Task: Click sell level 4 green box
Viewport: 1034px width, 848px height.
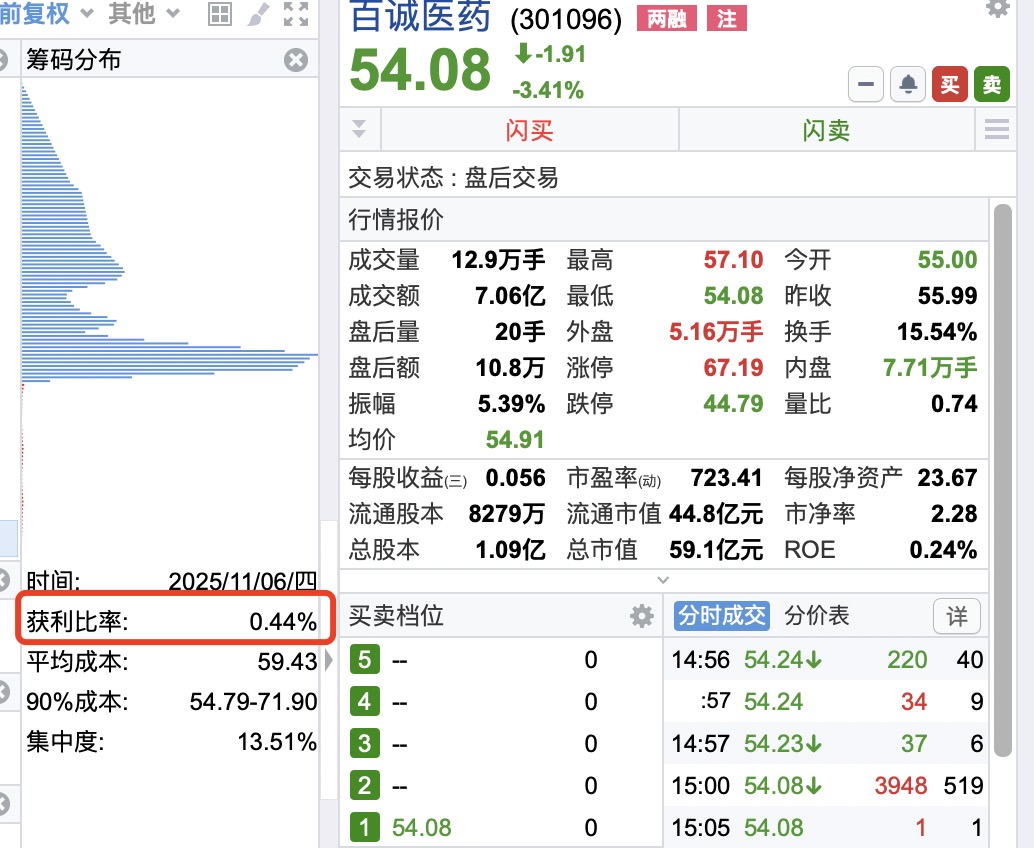Action: [x=365, y=702]
